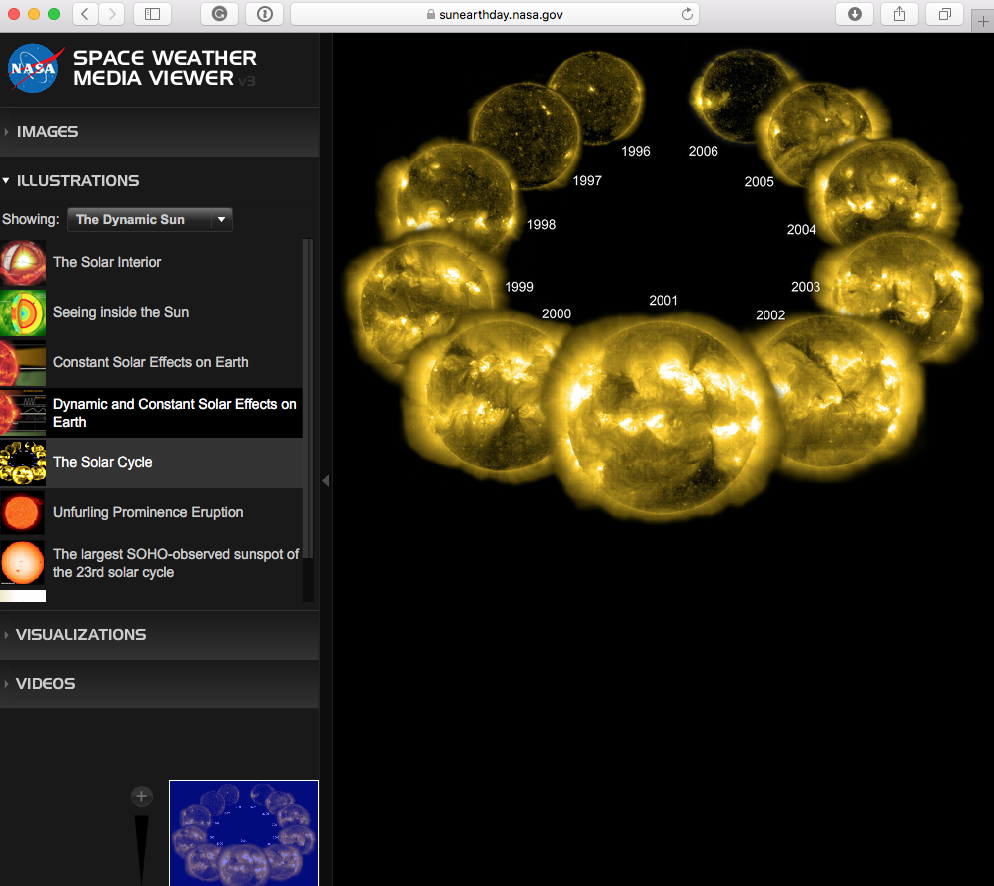The width and height of the screenshot is (994, 886).
Task: Click the zoom-in plus icon
Action: (141, 796)
